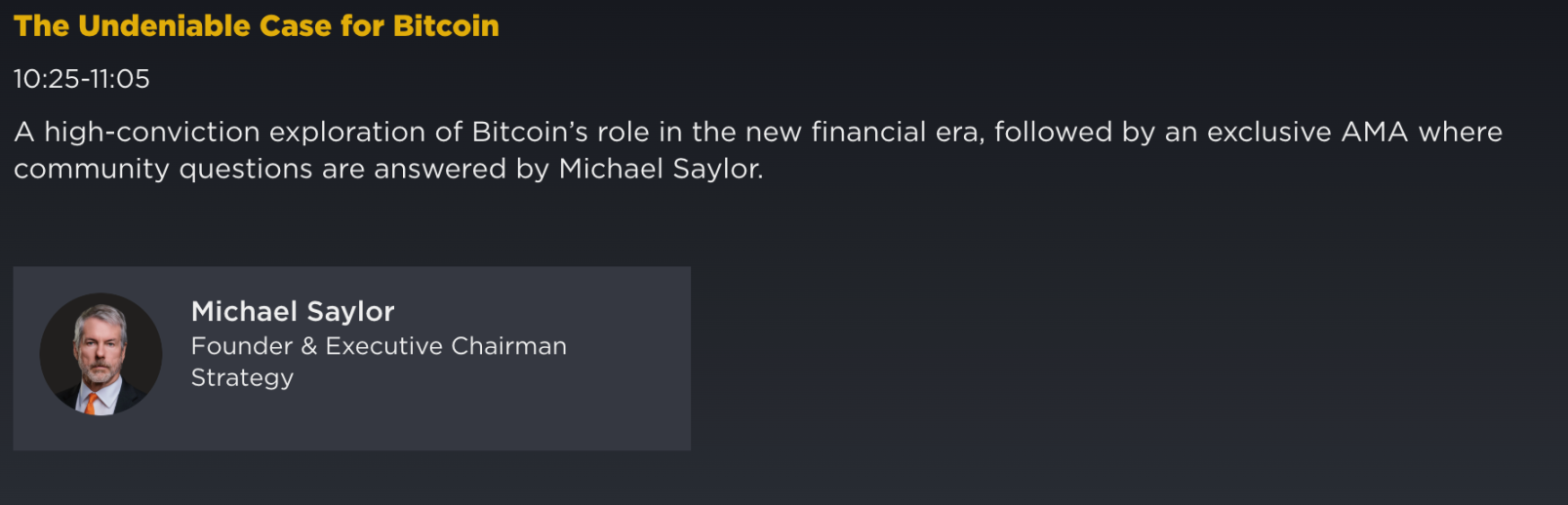Image resolution: width=1568 pixels, height=505 pixels.
Task: Click the end time '11:05'
Action: (120, 79)
